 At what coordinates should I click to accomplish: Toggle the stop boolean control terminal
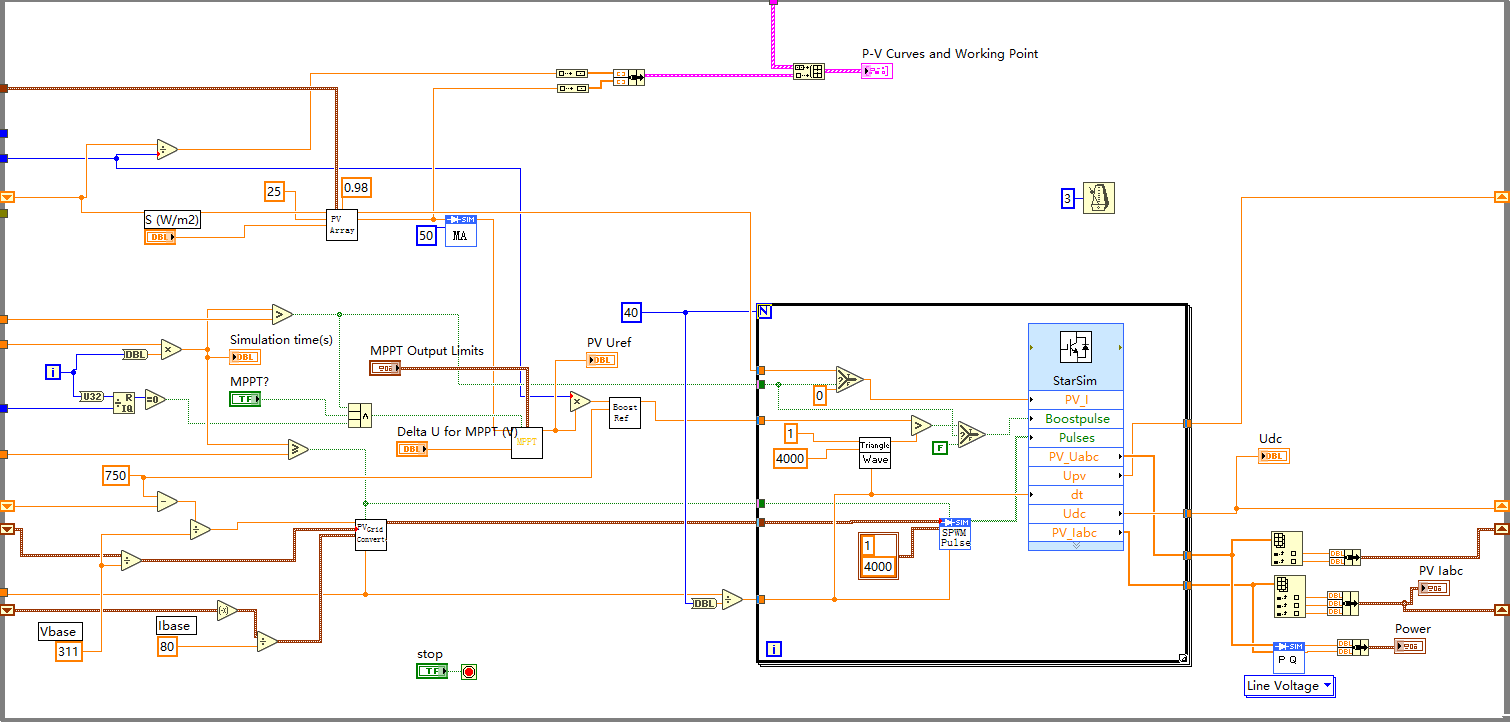pos(432,671)
